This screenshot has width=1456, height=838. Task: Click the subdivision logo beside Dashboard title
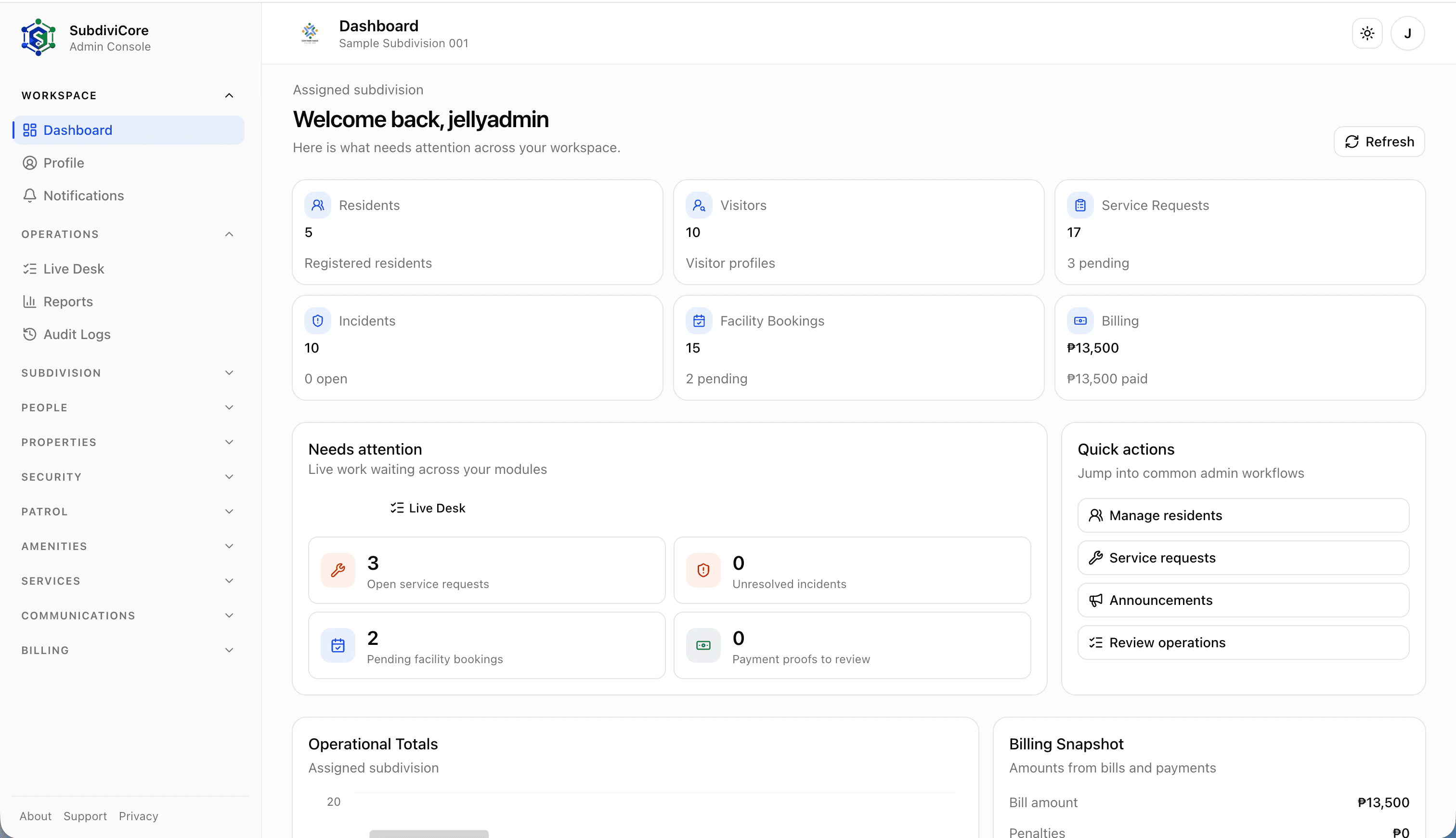[310, 33]
